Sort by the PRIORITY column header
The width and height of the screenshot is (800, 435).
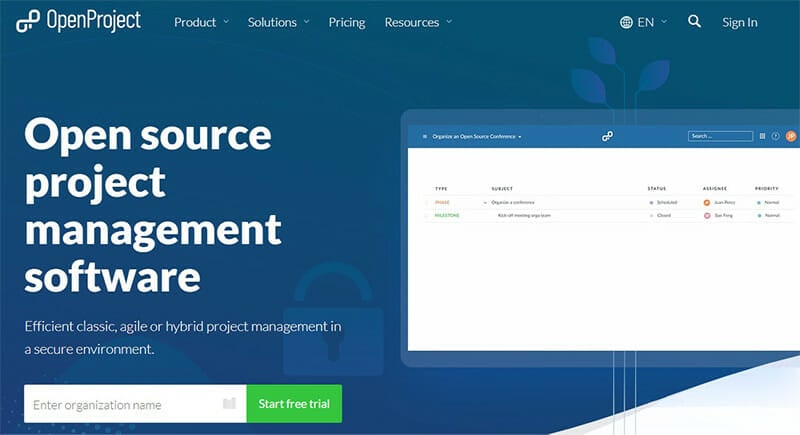coord(767,189)
